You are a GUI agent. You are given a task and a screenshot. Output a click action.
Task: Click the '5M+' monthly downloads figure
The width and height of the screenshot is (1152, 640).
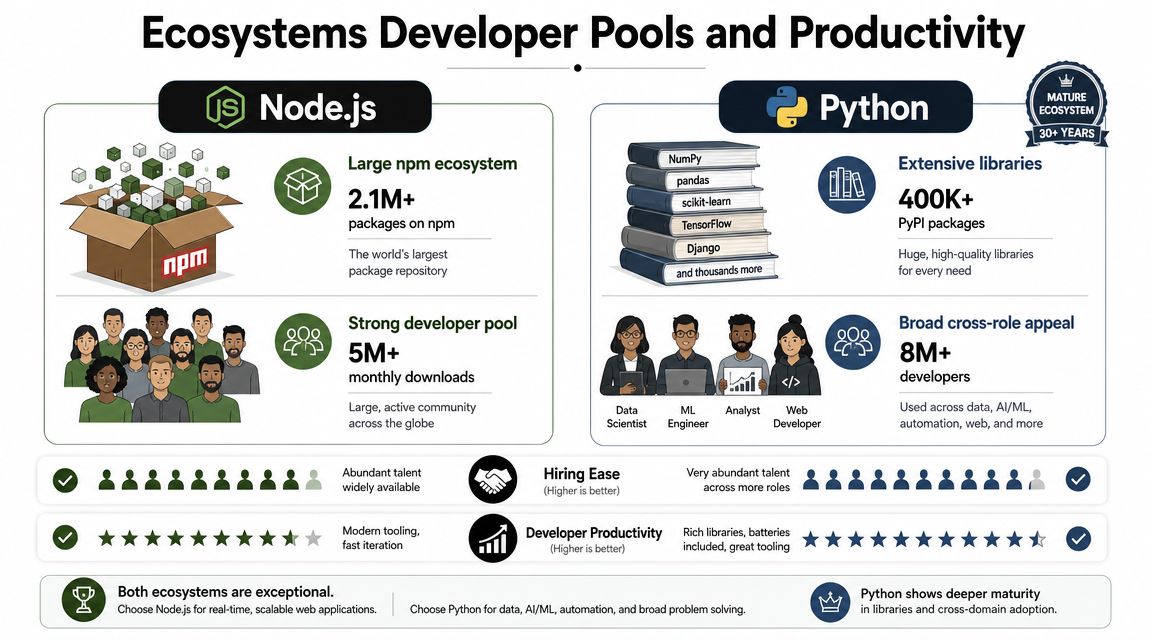click(x=373, y=353)
